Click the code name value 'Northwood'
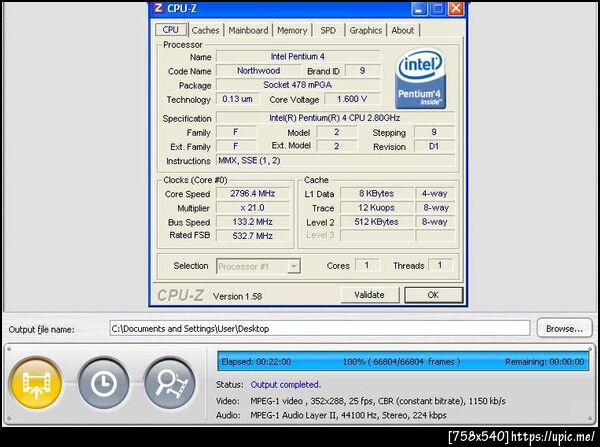The image size is (600, 447). point(258,71)
